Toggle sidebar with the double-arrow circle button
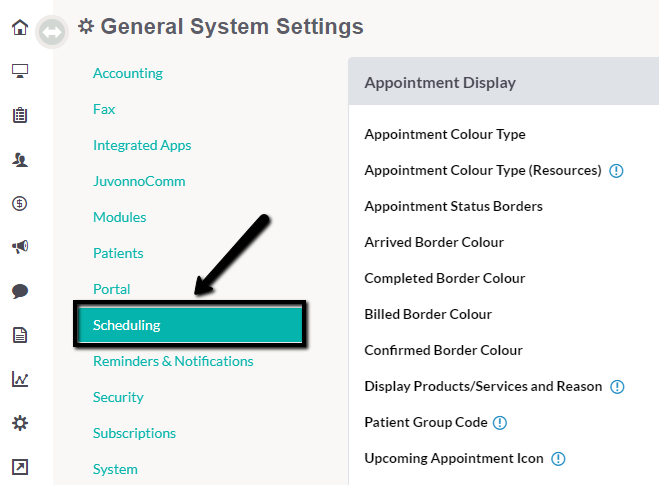Image resolution: width=659 pixels, height=485 pixels. click(52, 32)
